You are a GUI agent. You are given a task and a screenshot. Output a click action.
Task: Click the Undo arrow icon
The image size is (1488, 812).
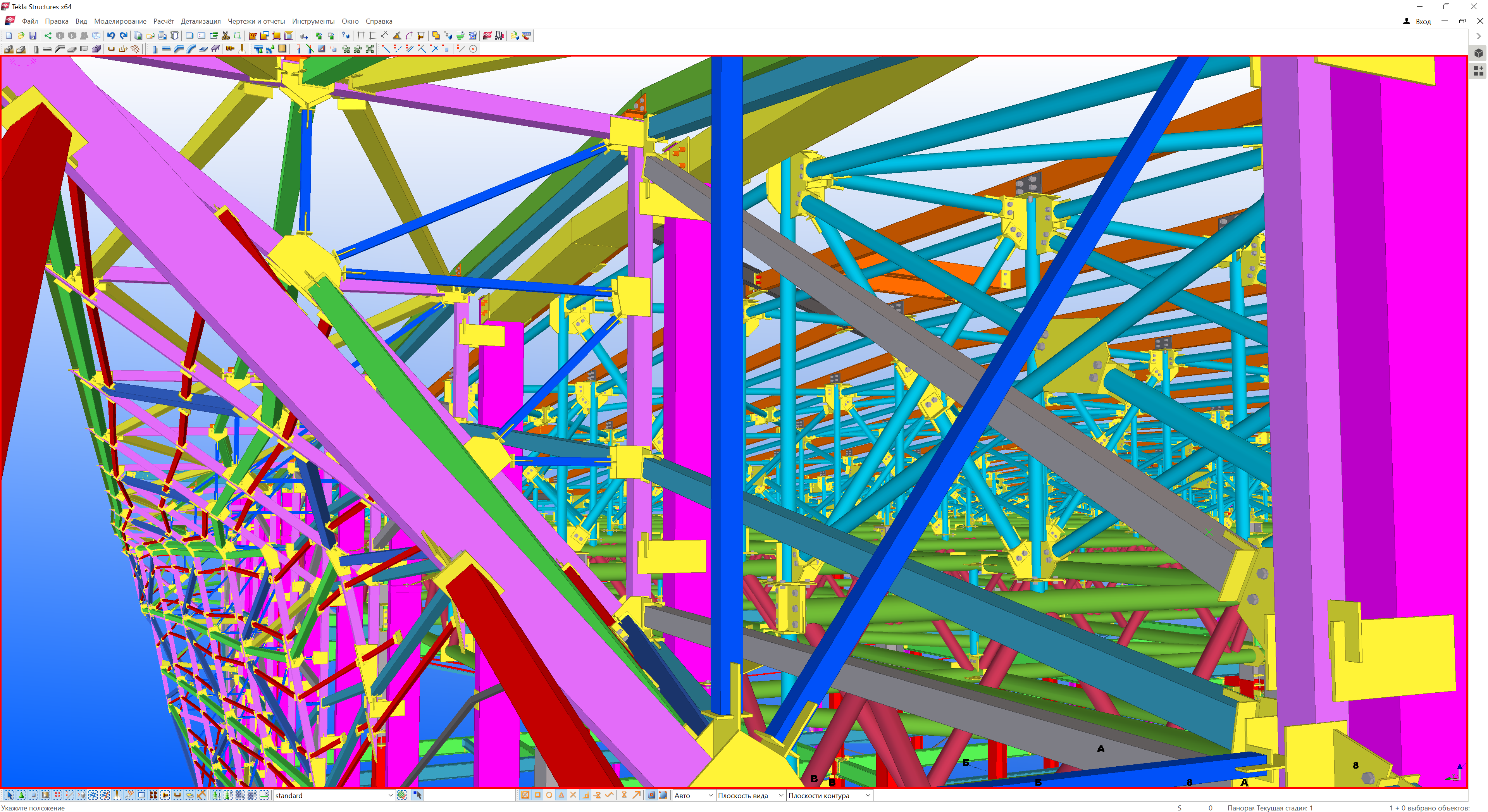111,36
